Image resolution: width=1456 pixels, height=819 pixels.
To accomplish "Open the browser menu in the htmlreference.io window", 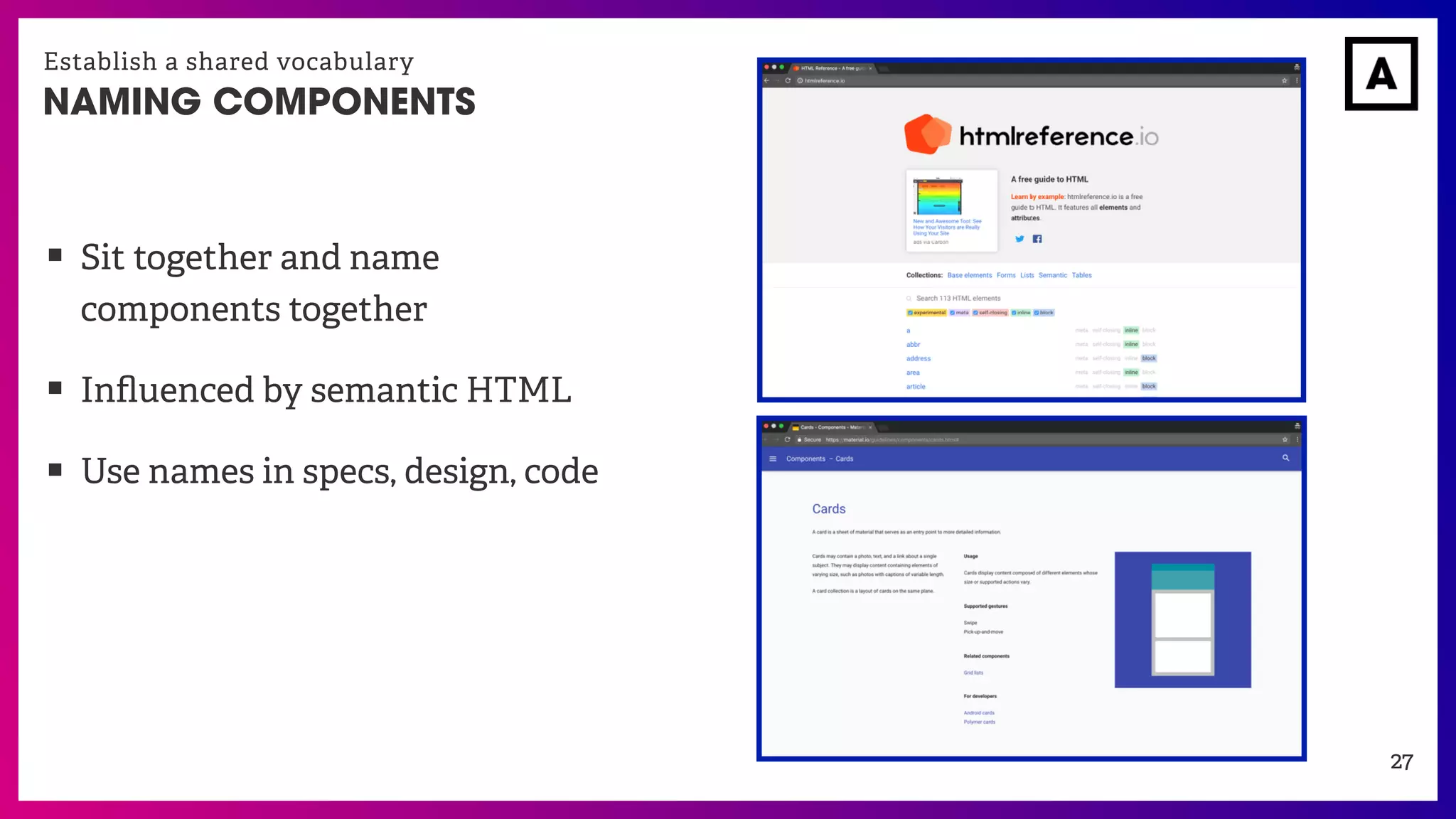I will coord(1297,80).
